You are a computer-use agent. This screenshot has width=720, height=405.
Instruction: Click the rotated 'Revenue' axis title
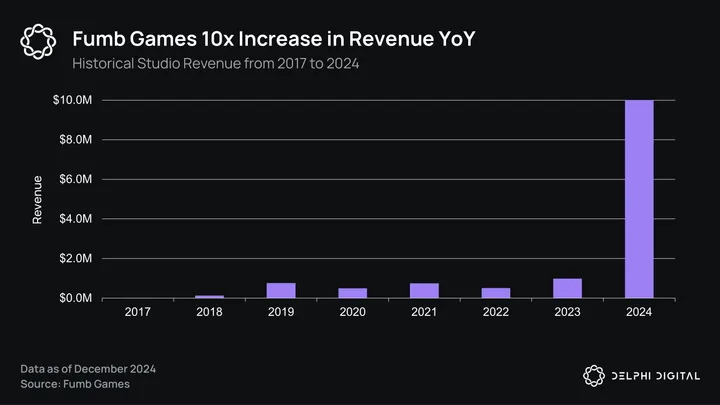click(x=37, y=199)
